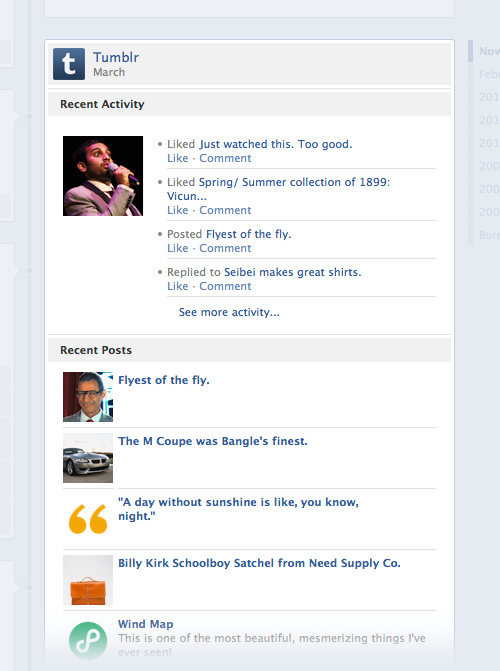
Task: Open 'The M Coupe was Bangle's finest.' post
Action: pyautogui.click(x=213, y=441)
